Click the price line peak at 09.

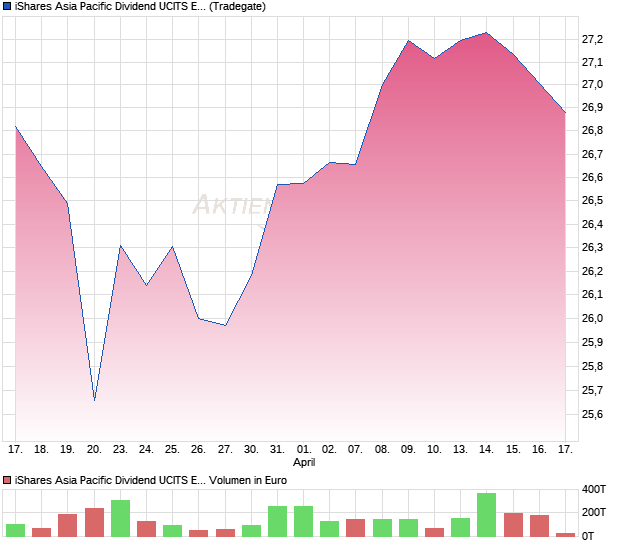point(408,41)
